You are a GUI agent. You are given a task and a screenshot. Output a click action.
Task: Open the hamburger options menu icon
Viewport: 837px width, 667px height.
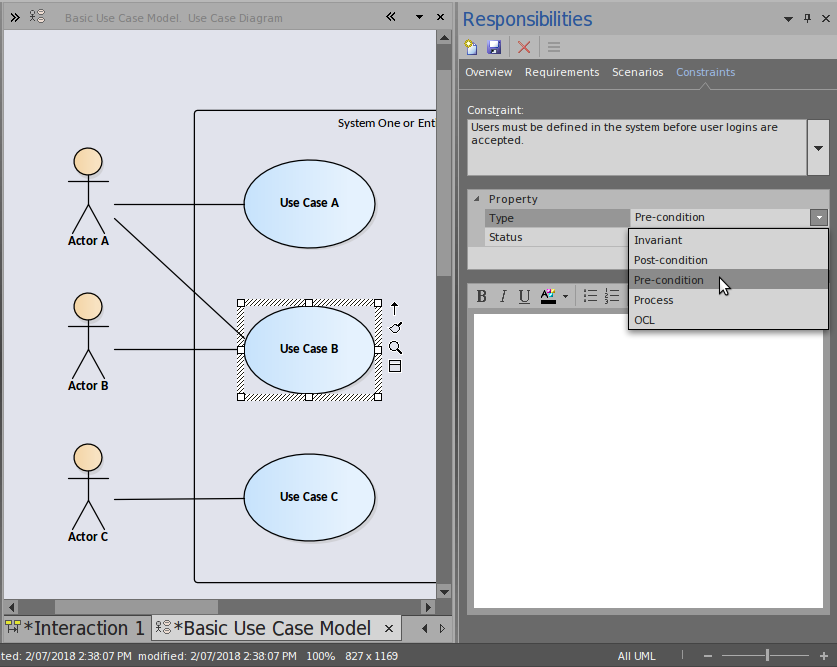pyautogui.click(x=553, y=47)
